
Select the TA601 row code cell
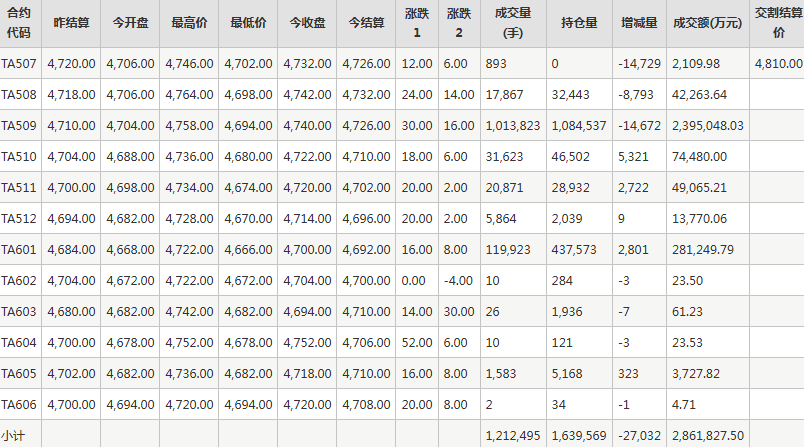coord(19,250)
